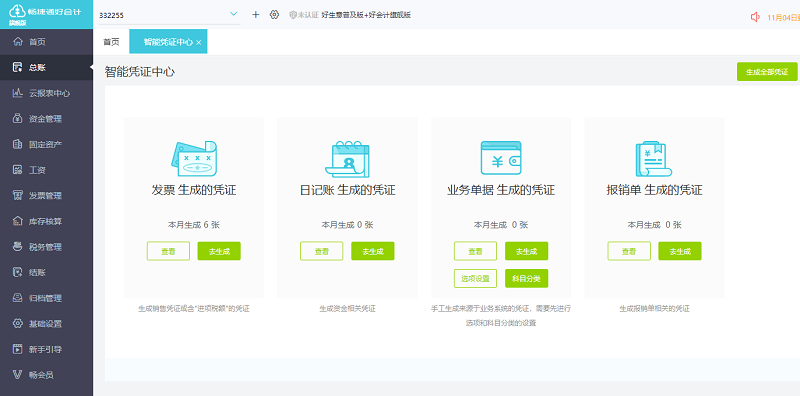This screenshot has height=396, width=800.
Task: Click 去生成 under 业务单据 生成的凭证
Action: (x=527, y=251)
